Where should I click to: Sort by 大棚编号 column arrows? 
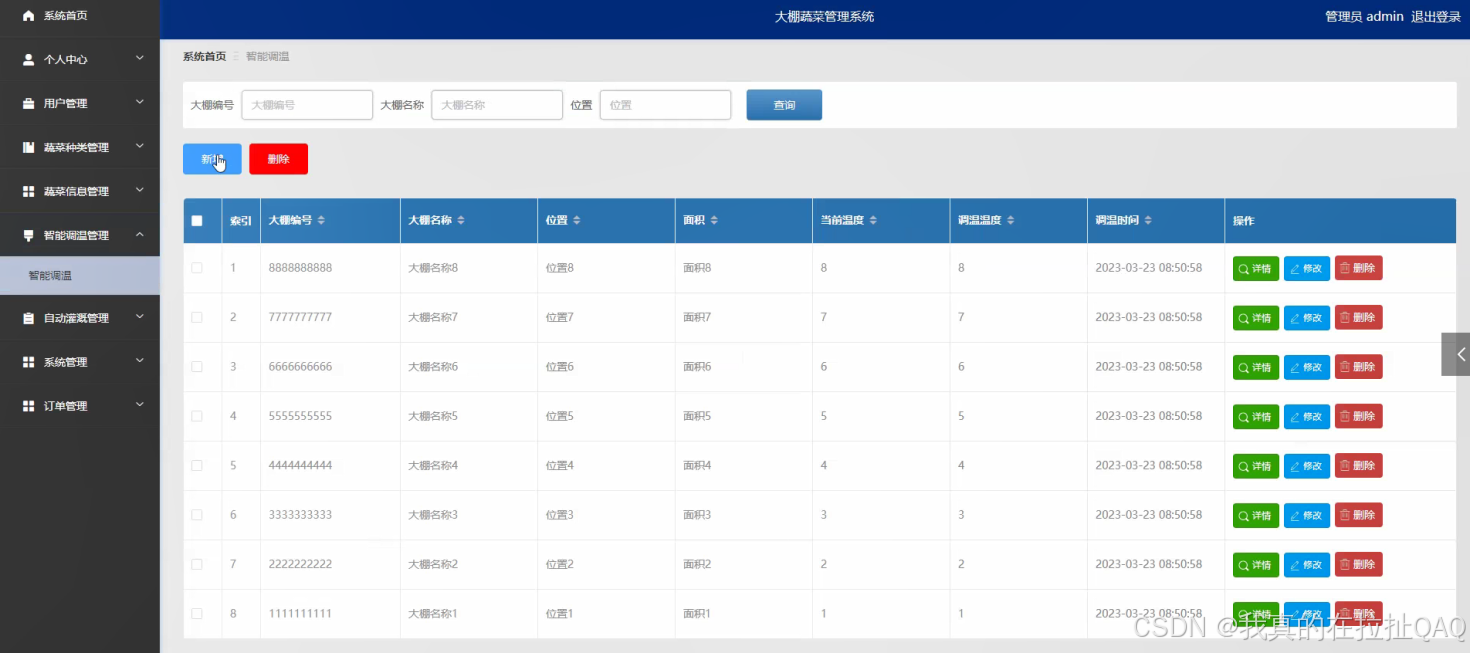click(321, 221)
